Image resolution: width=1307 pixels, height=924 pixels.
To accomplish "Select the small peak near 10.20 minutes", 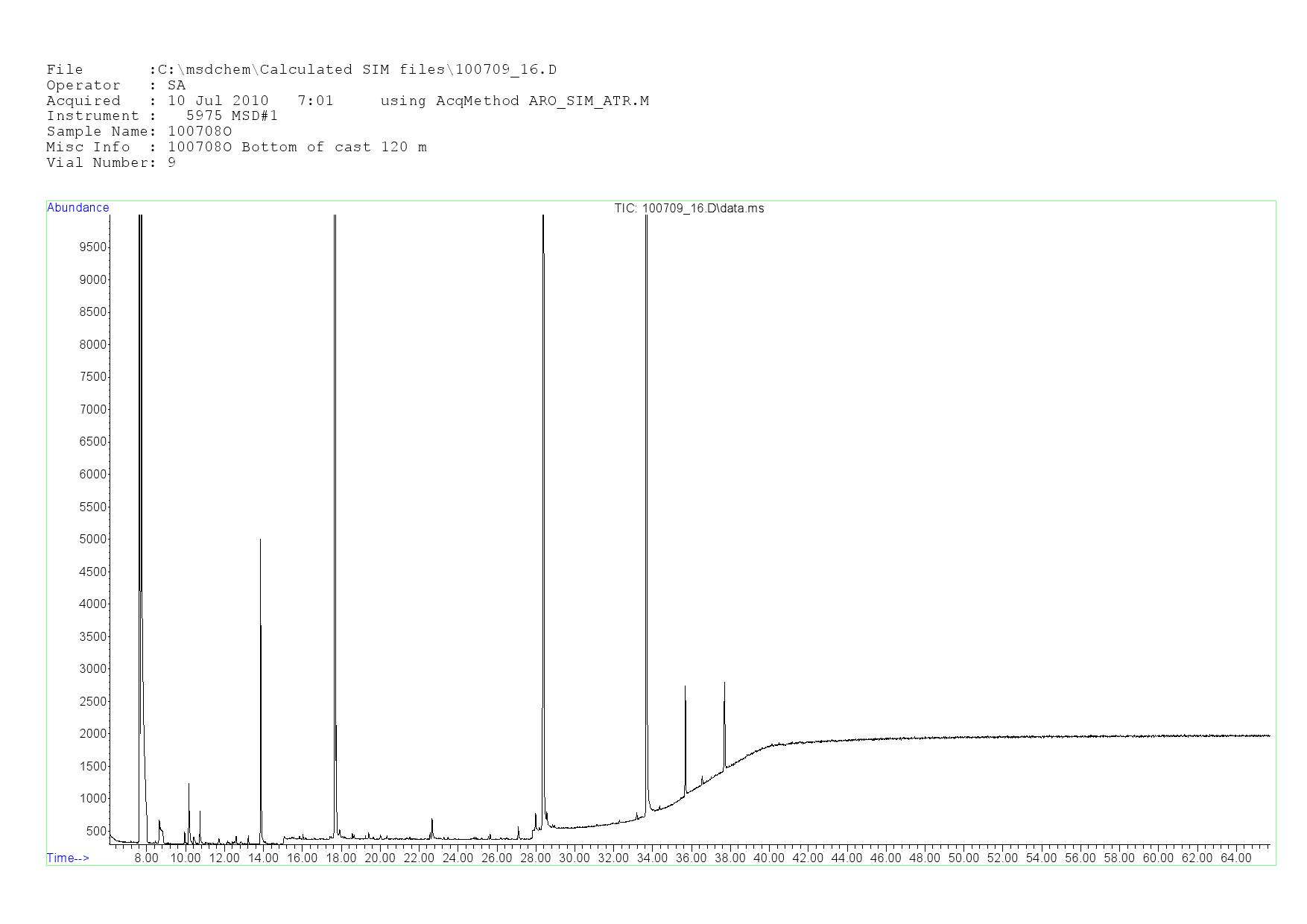I will point(189,785).
